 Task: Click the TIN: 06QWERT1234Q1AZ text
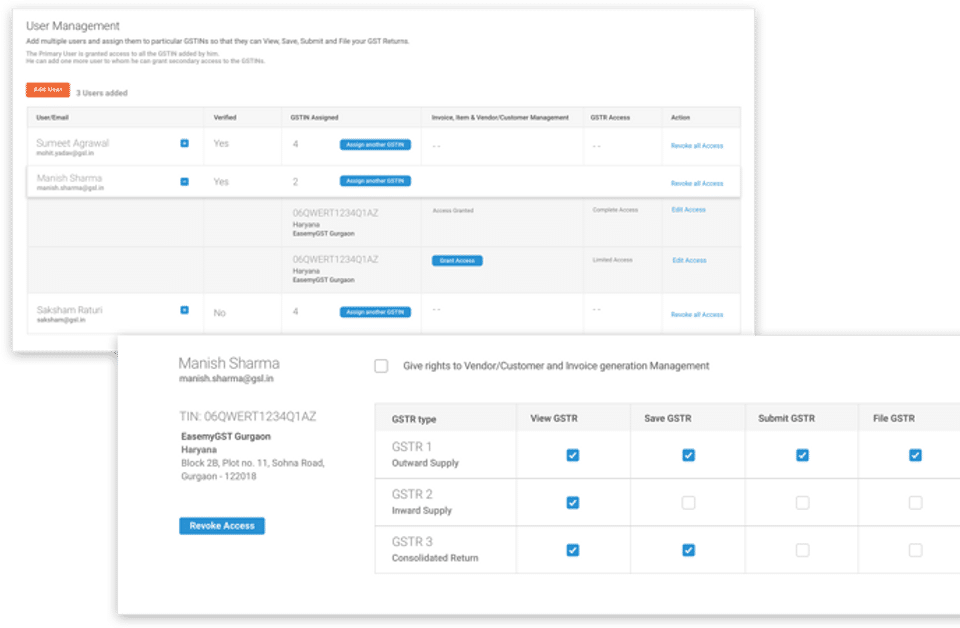pos(247,417)
